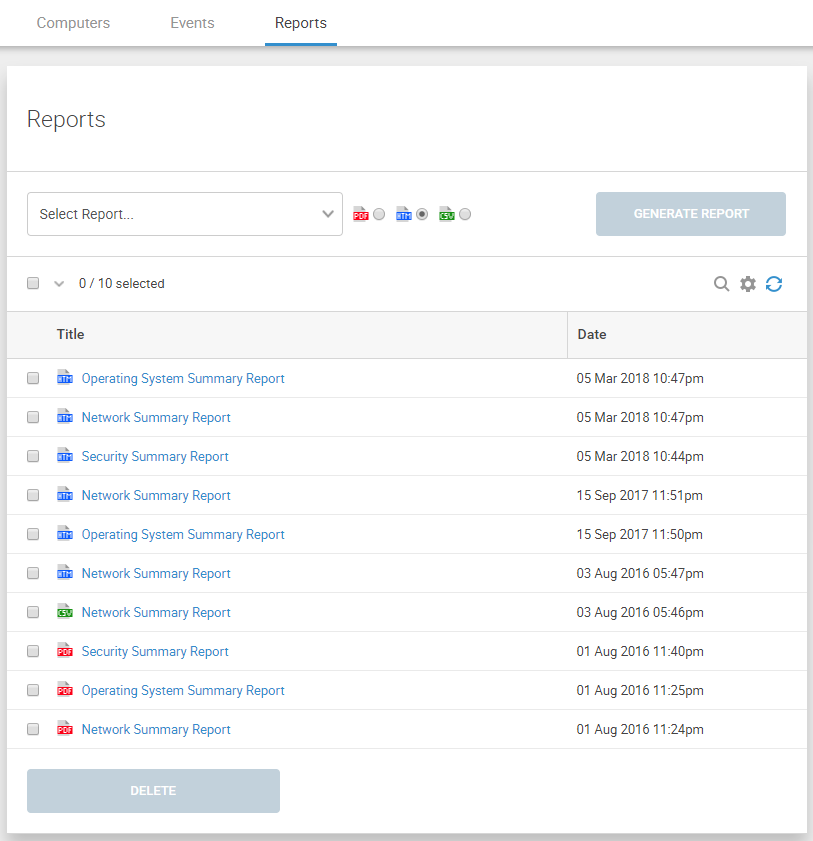Click HTM icon of 05 Mar 2018 Security Summary Report
Screen dimensions: 813x841
(x=65, y=456)
